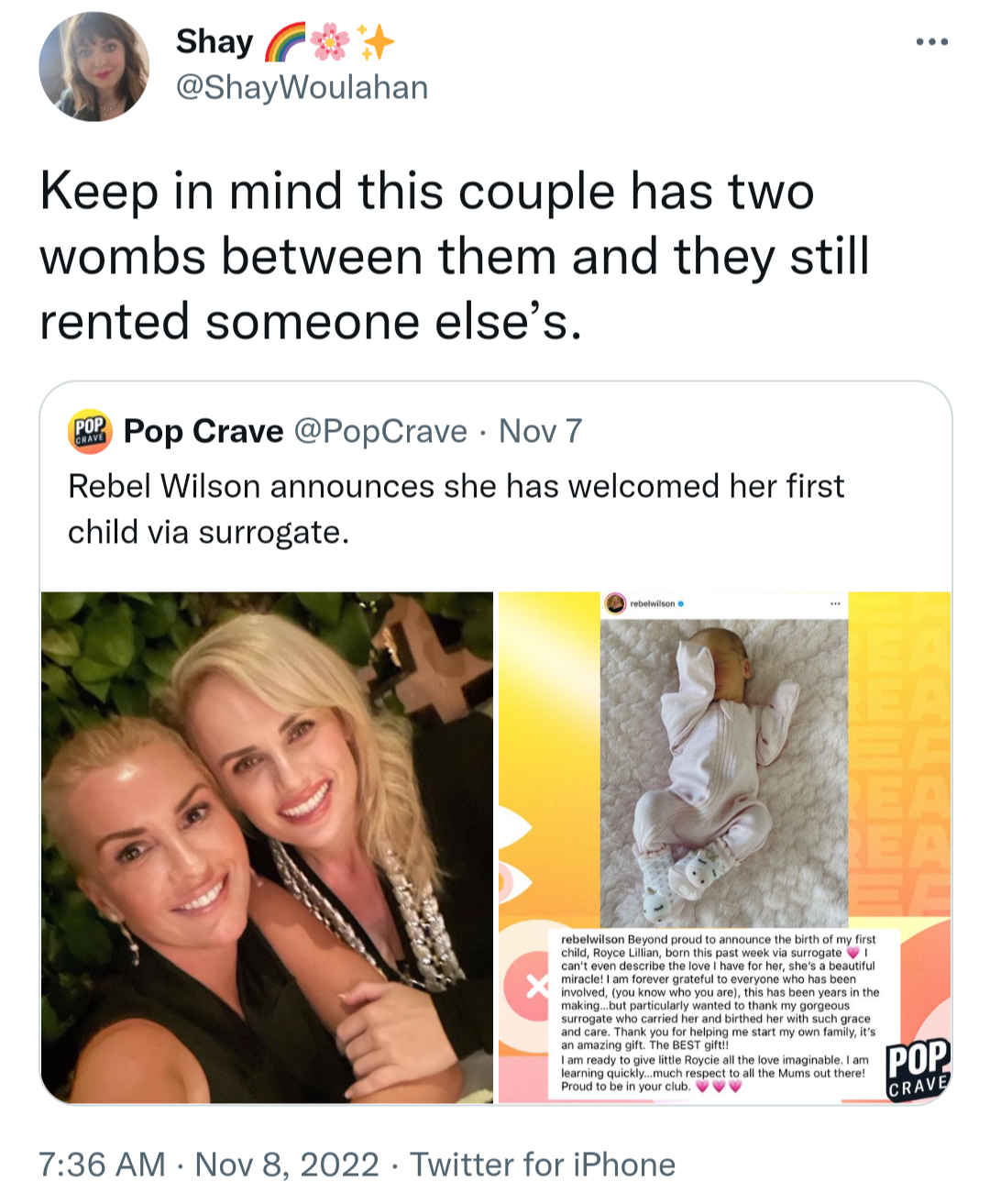Click the rebelwilson Instagram avatar in image
Screen dimensions: 990x1204
pyautogui.click(x=615, y=603)
